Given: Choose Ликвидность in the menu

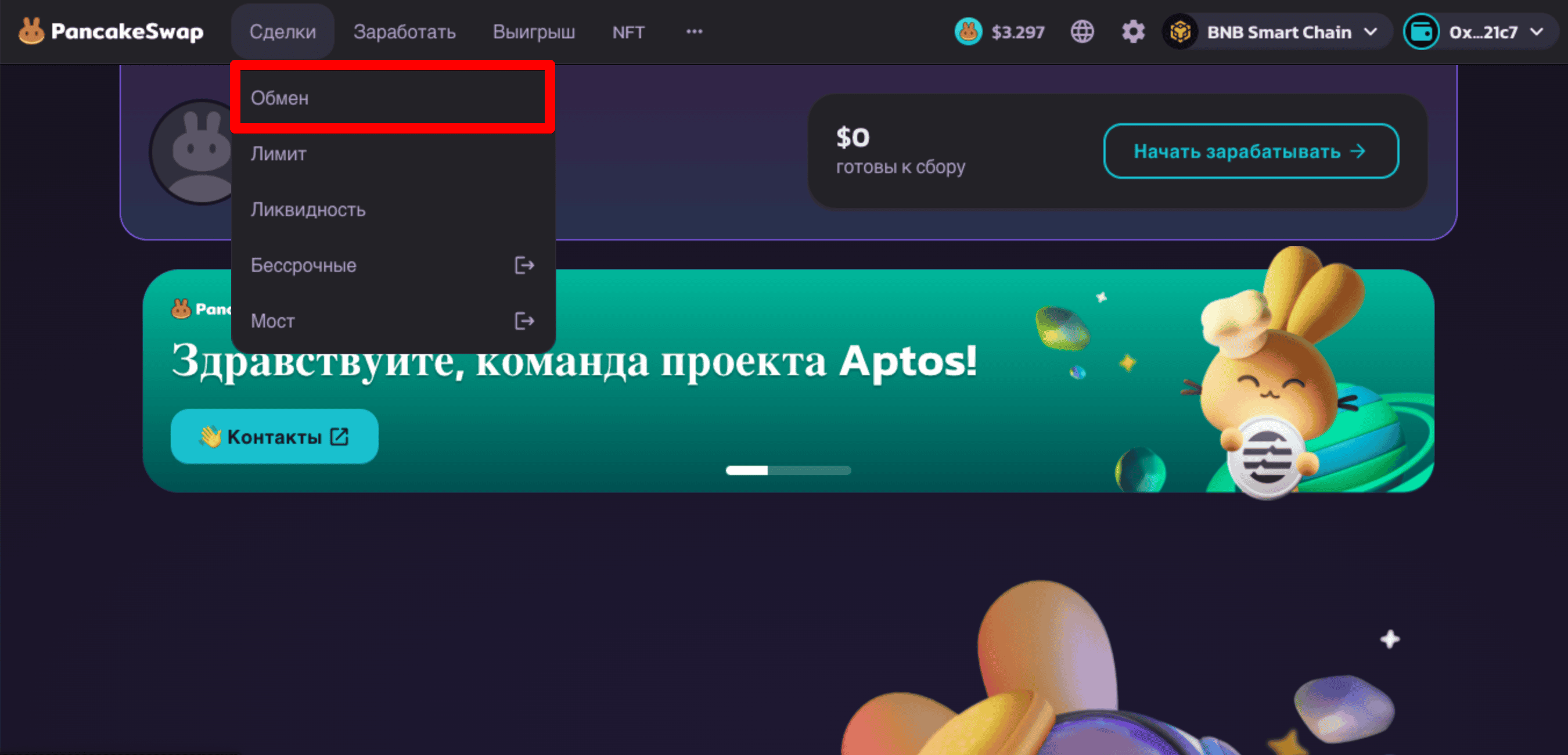Looking at the screenshot, I should pyautogui.click(x=392, y=210).
